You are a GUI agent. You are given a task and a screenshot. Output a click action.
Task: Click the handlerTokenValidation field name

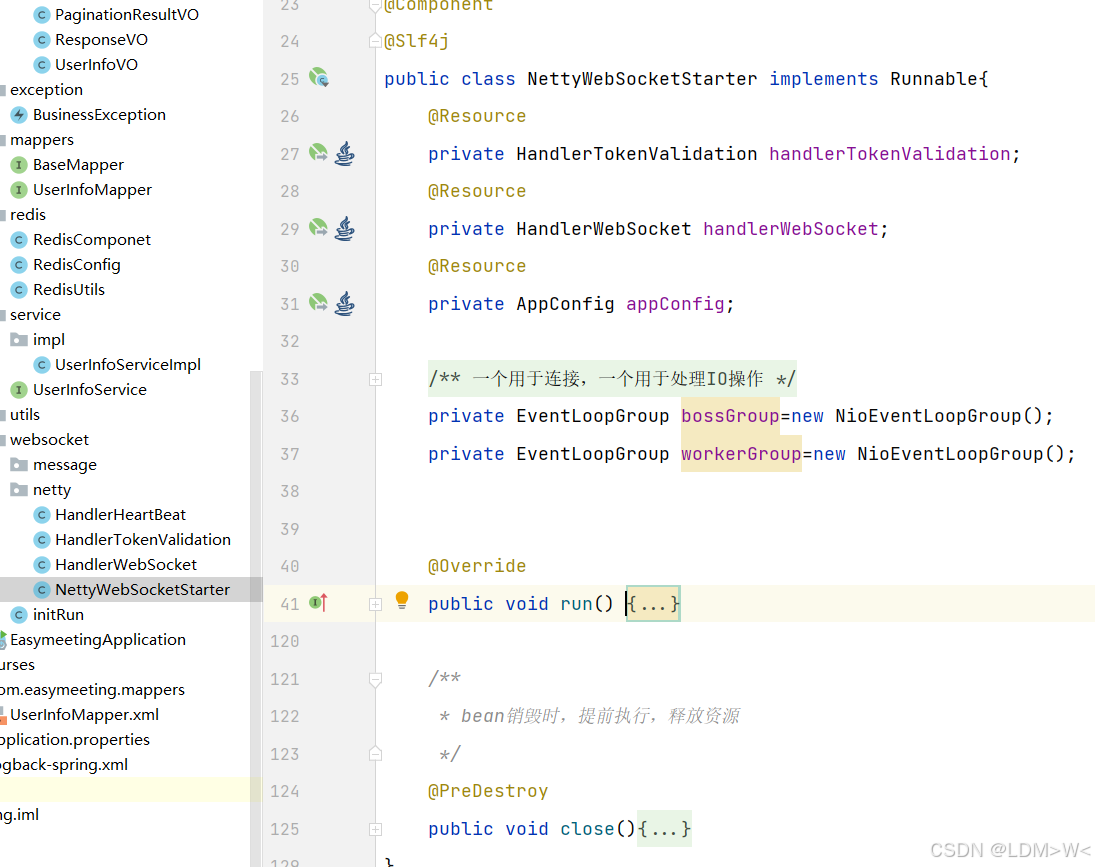tap(889, 154)
